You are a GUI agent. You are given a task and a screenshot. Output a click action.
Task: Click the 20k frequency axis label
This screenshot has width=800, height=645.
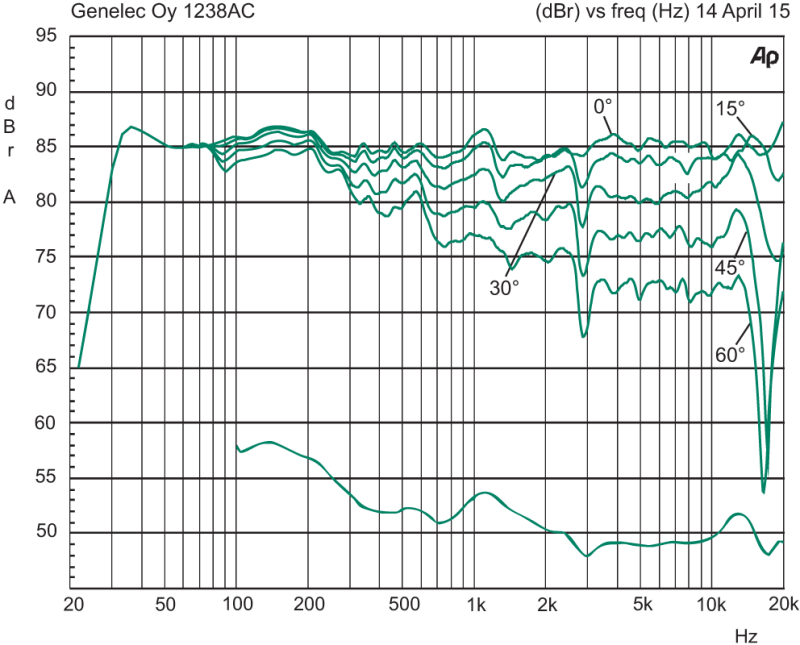pos(783,605)
